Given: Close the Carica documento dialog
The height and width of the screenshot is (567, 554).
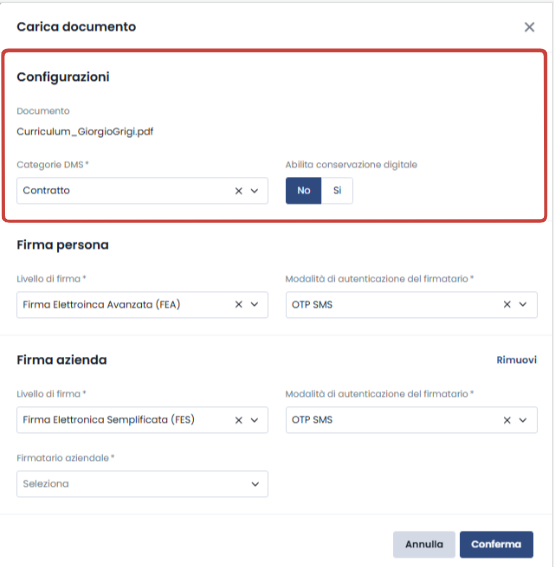Looking at the screenshot, I should pos(529,27).
